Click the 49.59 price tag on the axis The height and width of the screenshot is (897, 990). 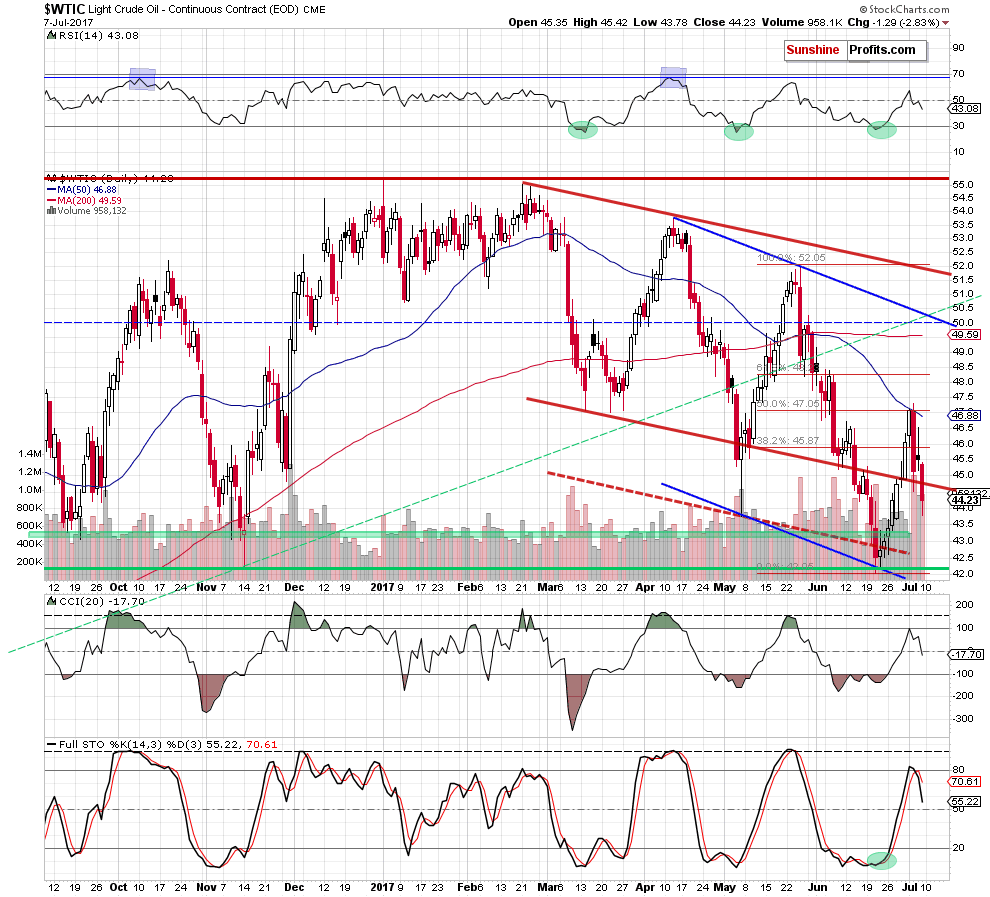[x=965, y=335]
